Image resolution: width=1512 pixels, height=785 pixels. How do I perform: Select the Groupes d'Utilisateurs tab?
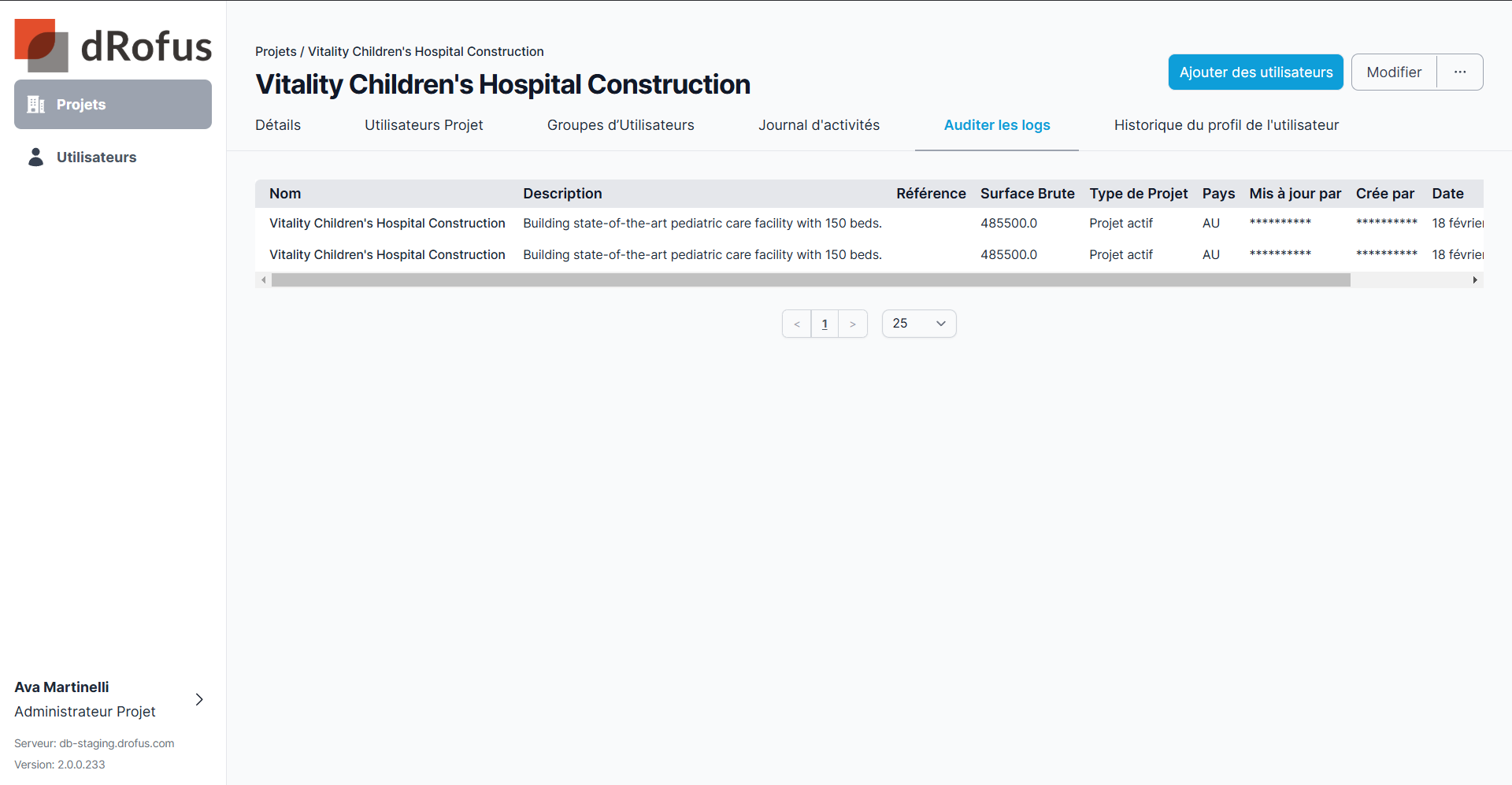pos(621,125)
